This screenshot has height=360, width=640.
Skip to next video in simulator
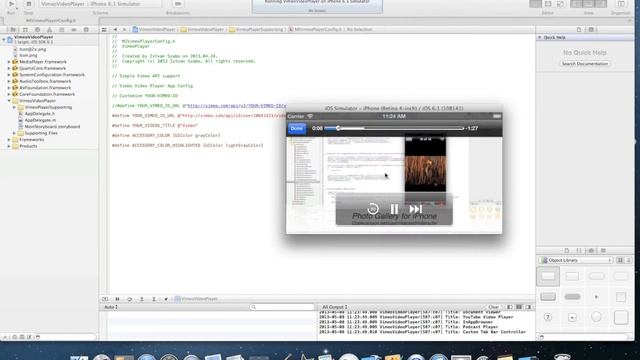pos(416,209)
